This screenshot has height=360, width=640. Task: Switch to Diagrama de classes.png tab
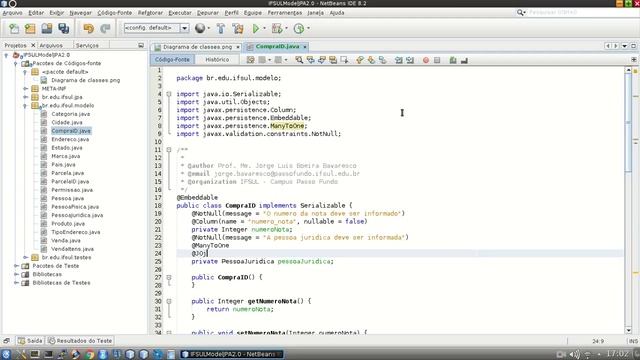click(197, 47)
